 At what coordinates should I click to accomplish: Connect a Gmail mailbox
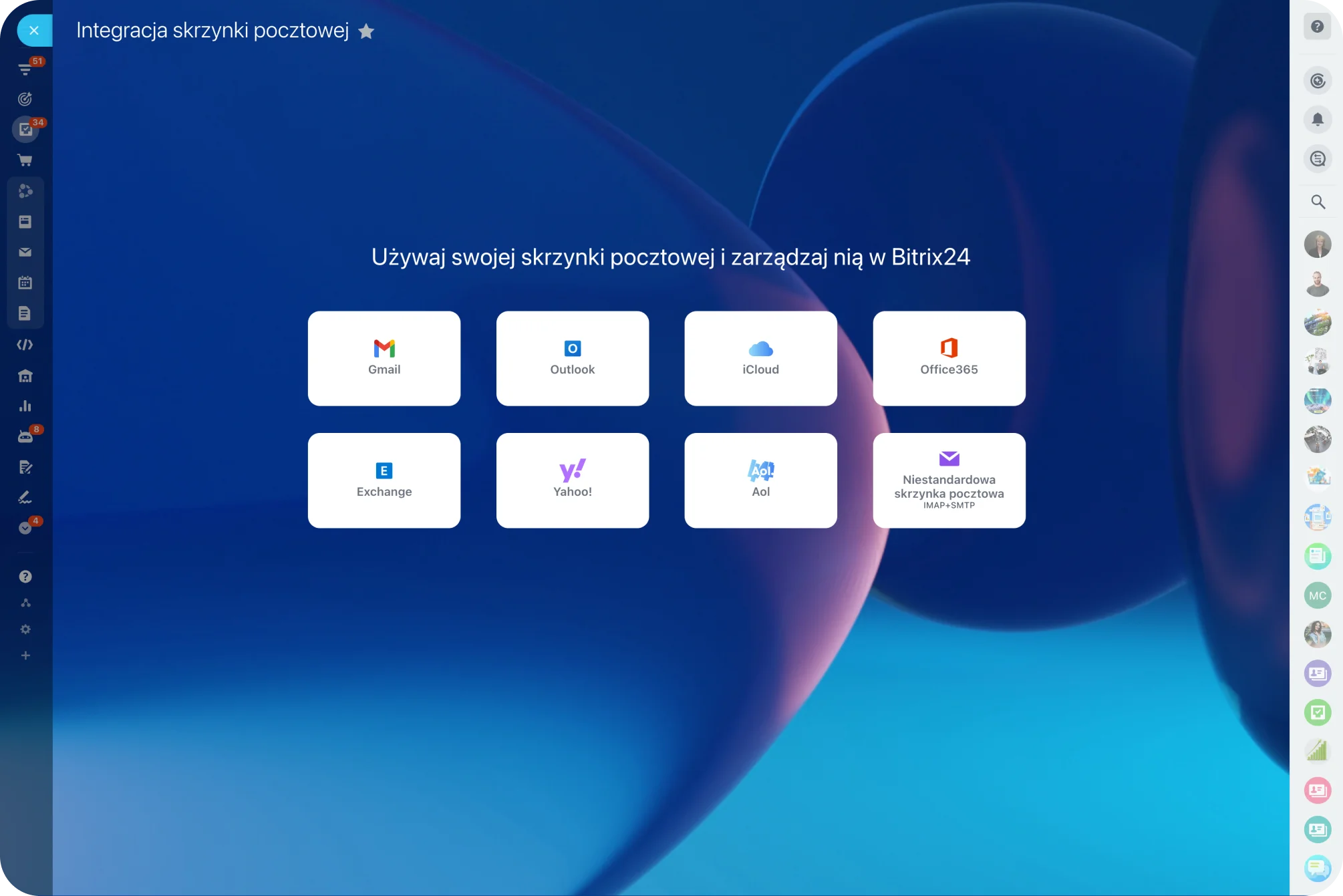(384, 357)
